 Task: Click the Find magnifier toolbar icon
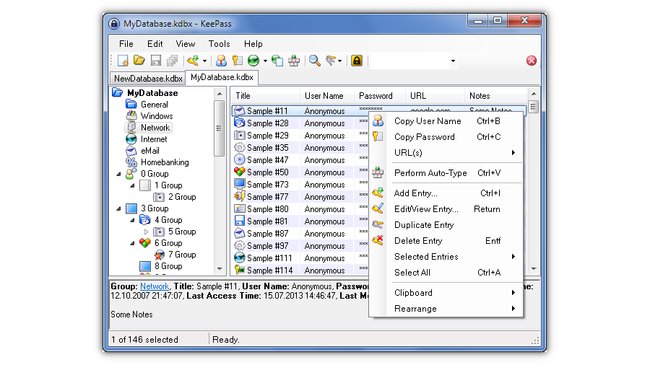click(x=315, y=61)
